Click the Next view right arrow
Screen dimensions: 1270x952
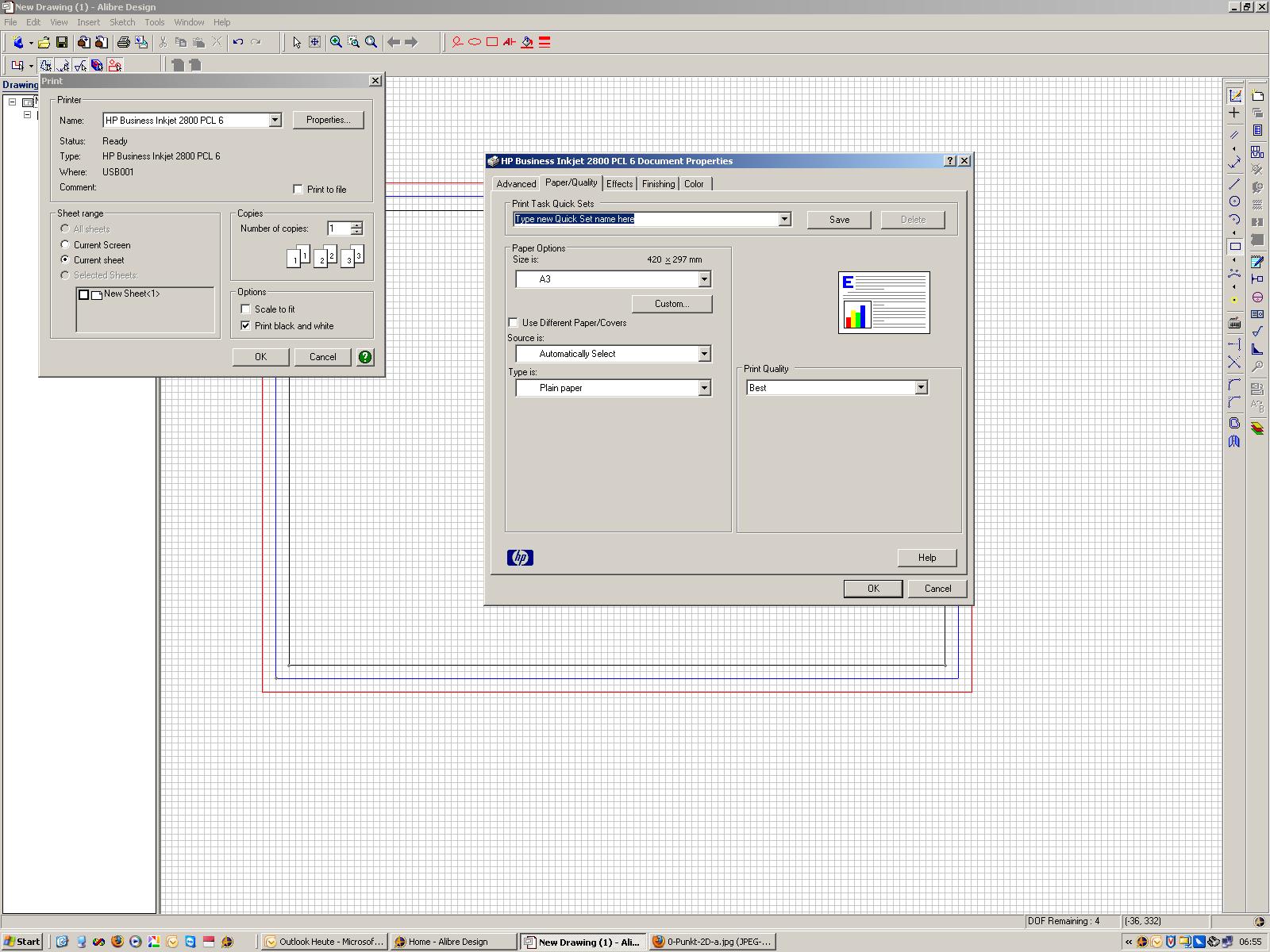(x=411, y=42)
